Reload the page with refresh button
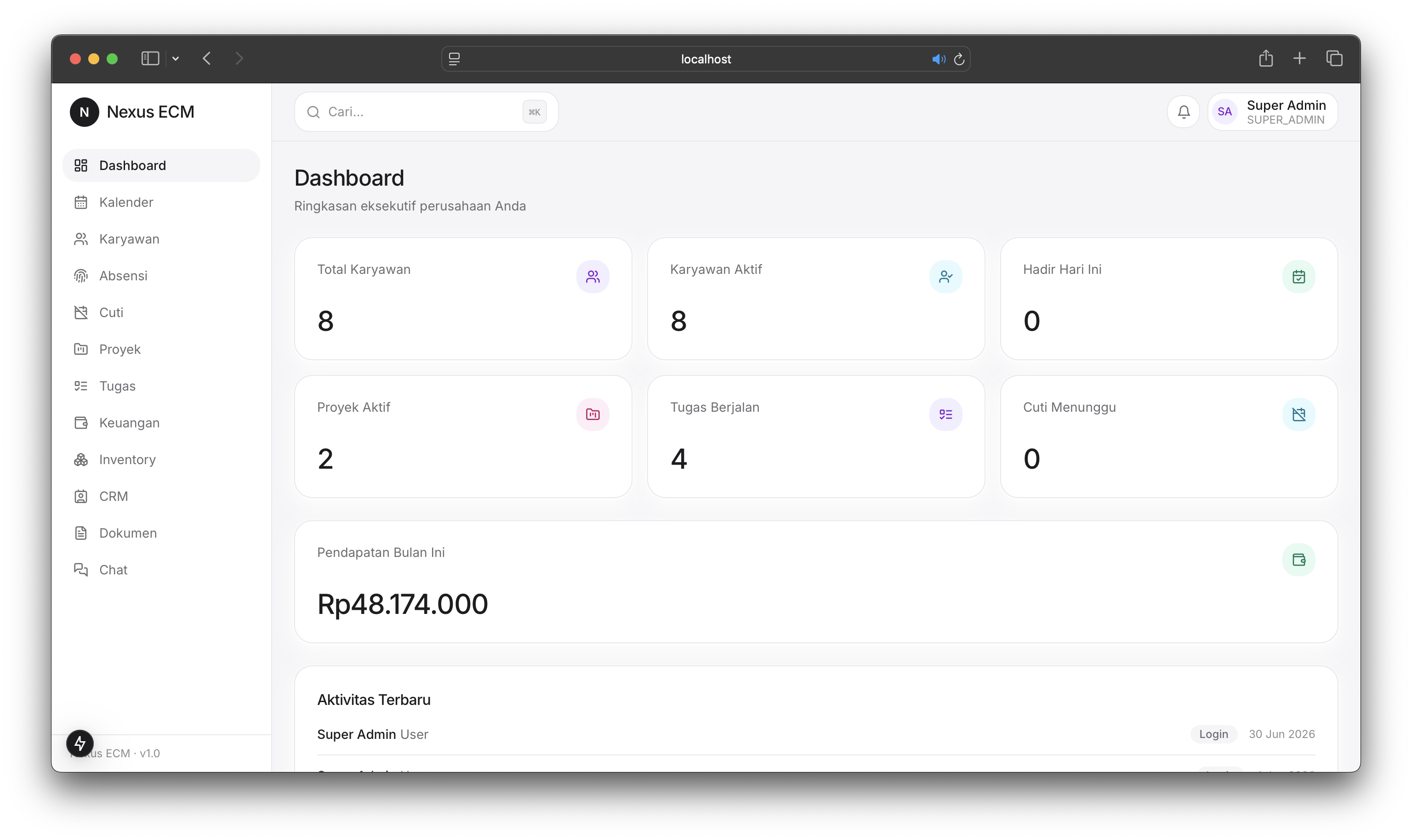The height and width of the screenshot is (840, 1412). coord(958,59)
